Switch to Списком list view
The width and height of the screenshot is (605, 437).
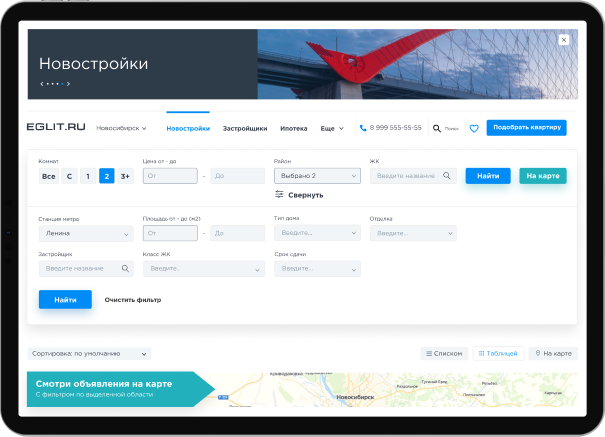(443, 353)
